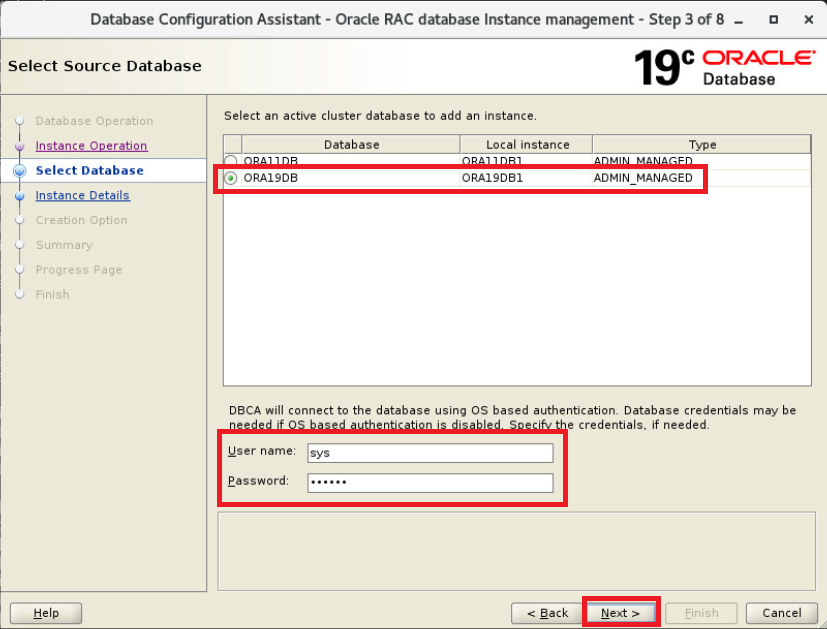This screenshot has width=827, height=629.
Task: Select the Select Database step in sidebar
Action: point(90,170)
